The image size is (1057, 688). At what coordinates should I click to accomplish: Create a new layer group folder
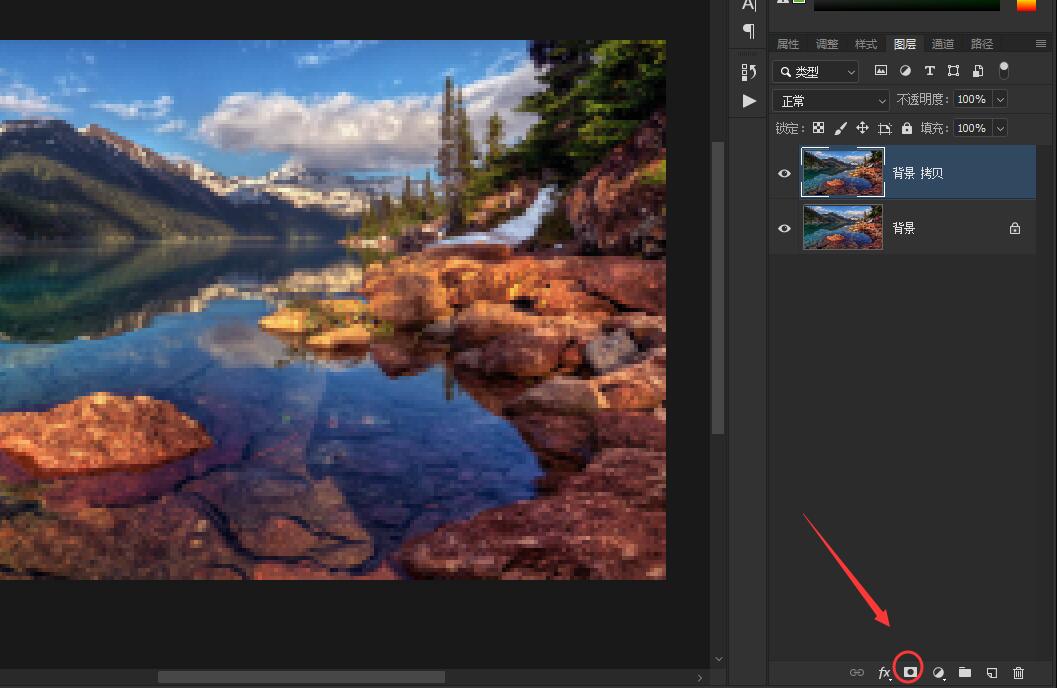965,672
